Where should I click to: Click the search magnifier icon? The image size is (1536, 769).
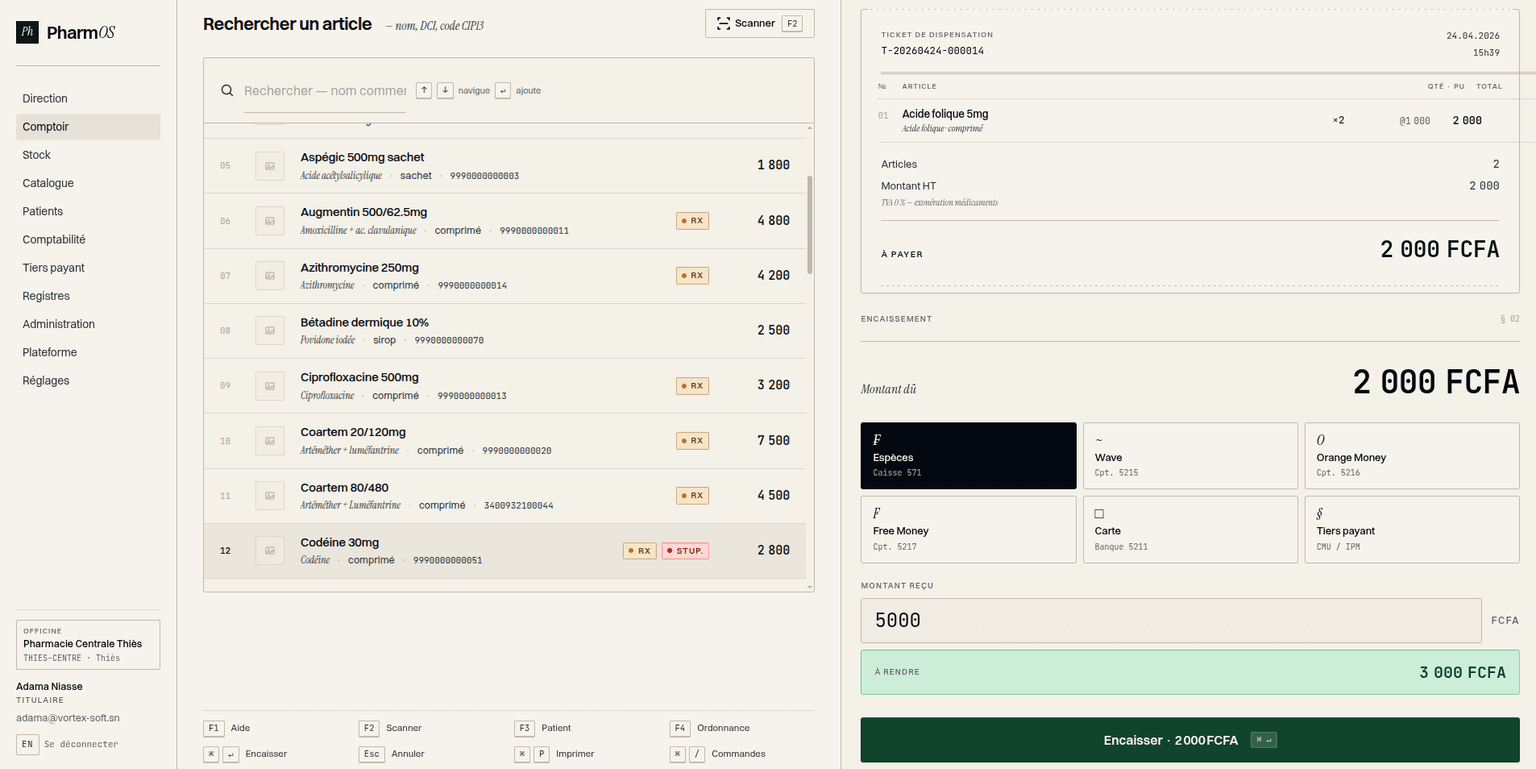[227, 91]
